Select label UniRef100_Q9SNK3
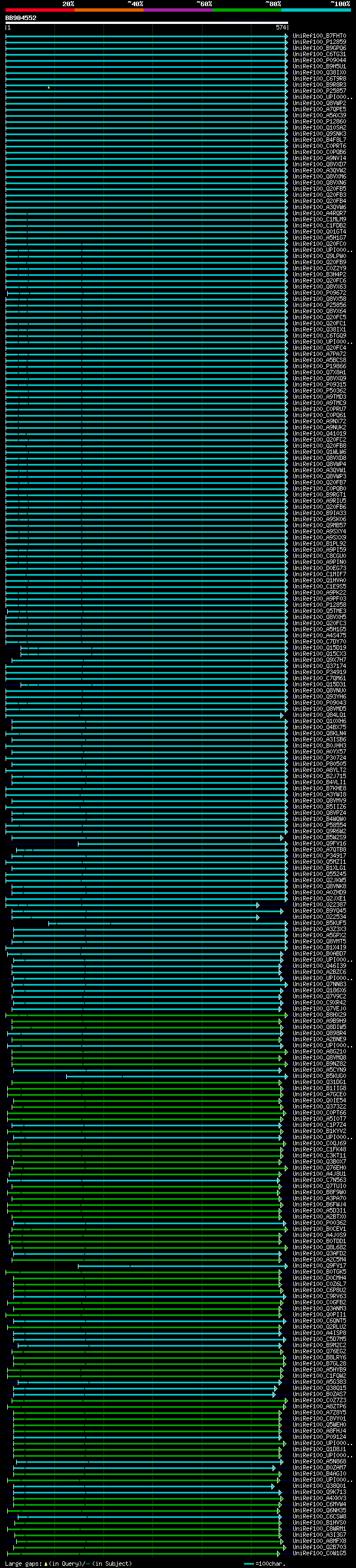The height and width of the screenshot is (1568, 356). (319, 134)
